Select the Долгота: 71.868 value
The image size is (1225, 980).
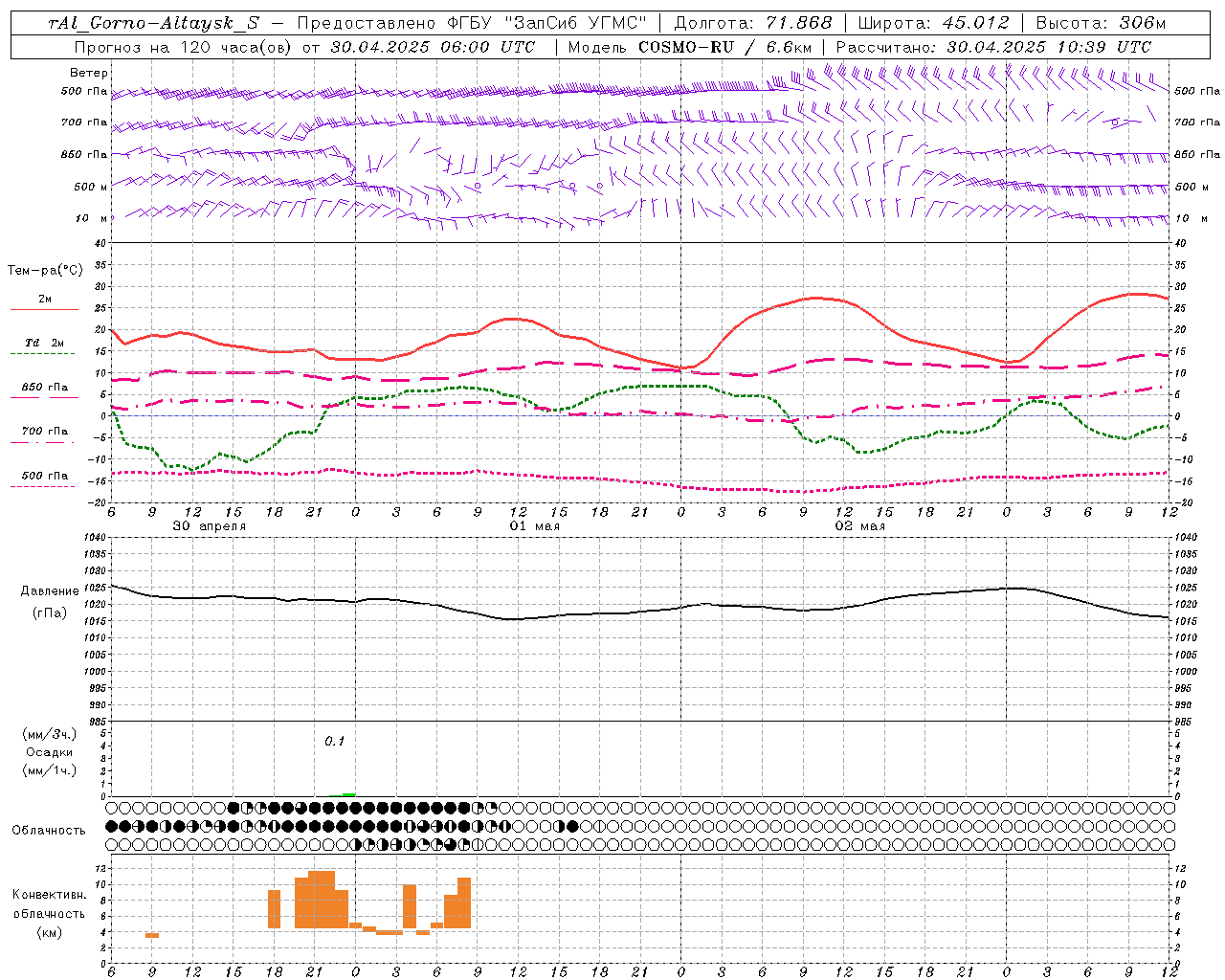753,23
